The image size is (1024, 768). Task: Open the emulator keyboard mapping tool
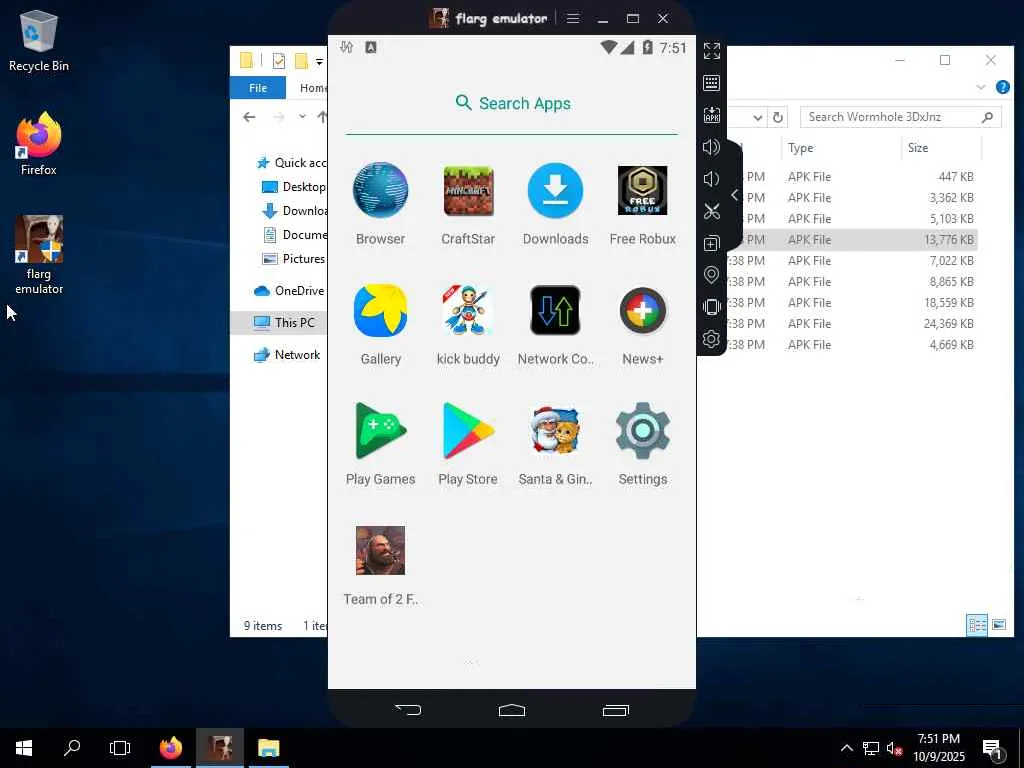coord(711,83)
